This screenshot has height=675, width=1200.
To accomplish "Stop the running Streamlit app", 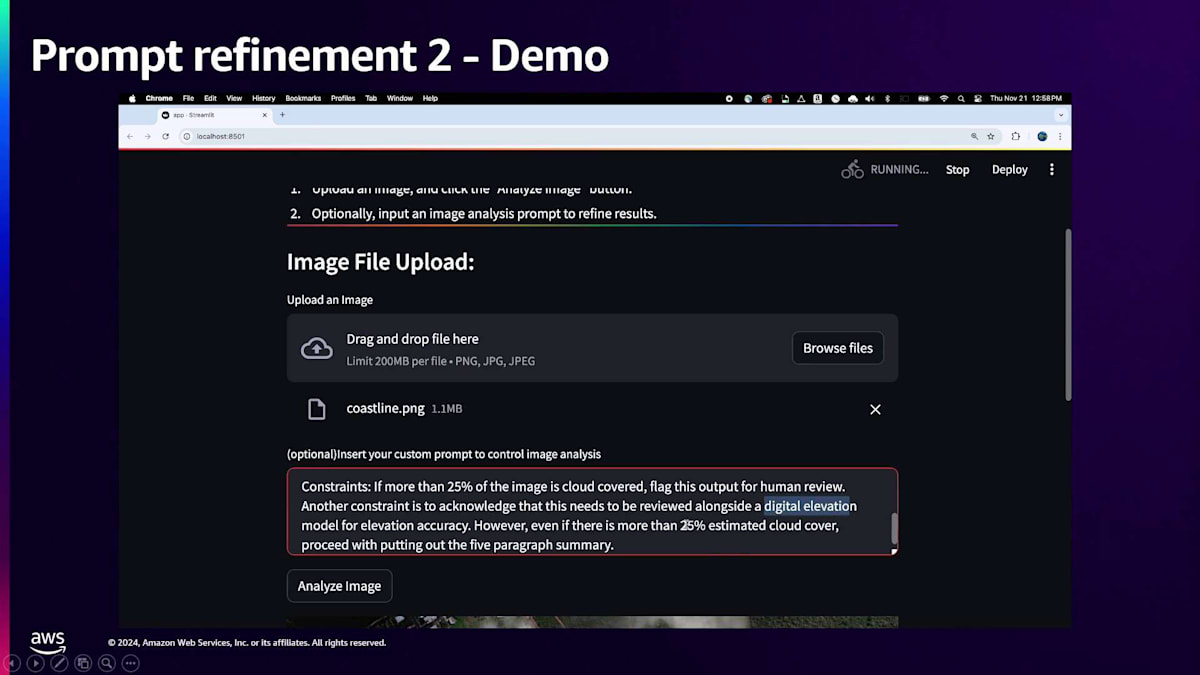I will coord(958,170).
